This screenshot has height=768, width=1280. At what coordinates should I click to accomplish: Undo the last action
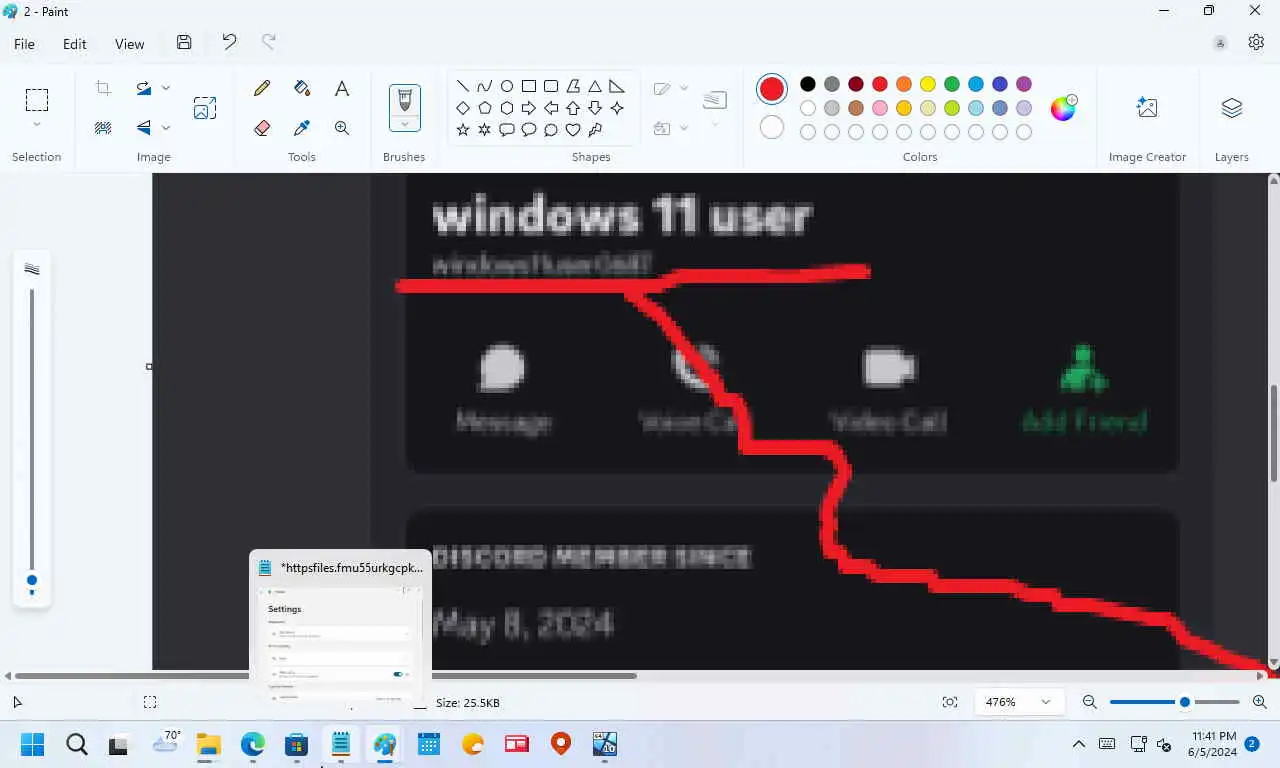229,42
